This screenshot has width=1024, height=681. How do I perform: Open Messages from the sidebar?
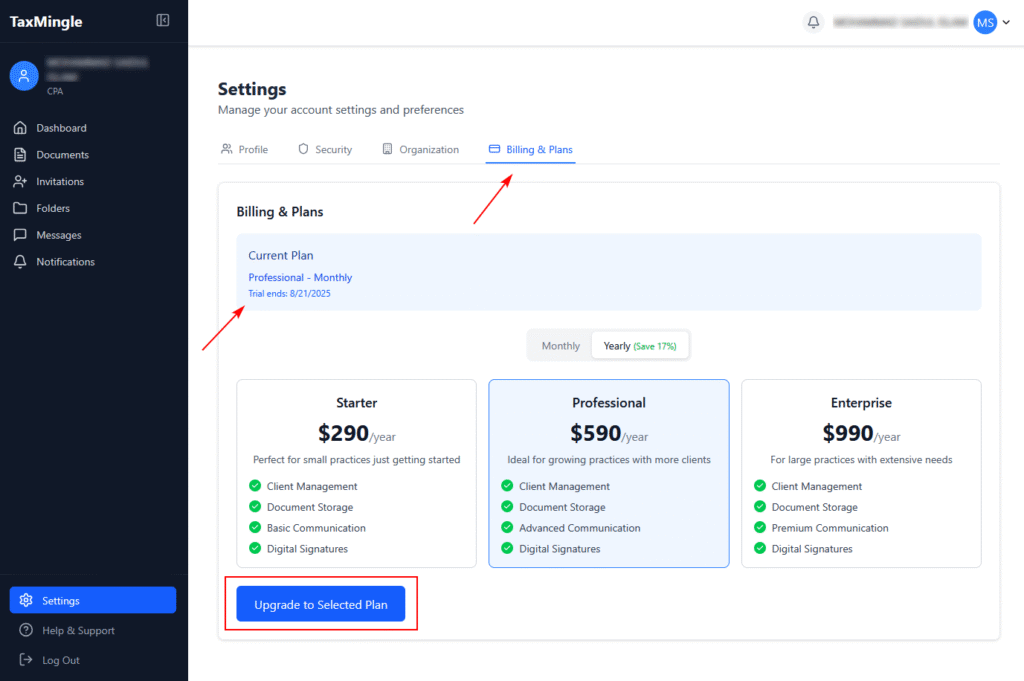click(58, 235)
